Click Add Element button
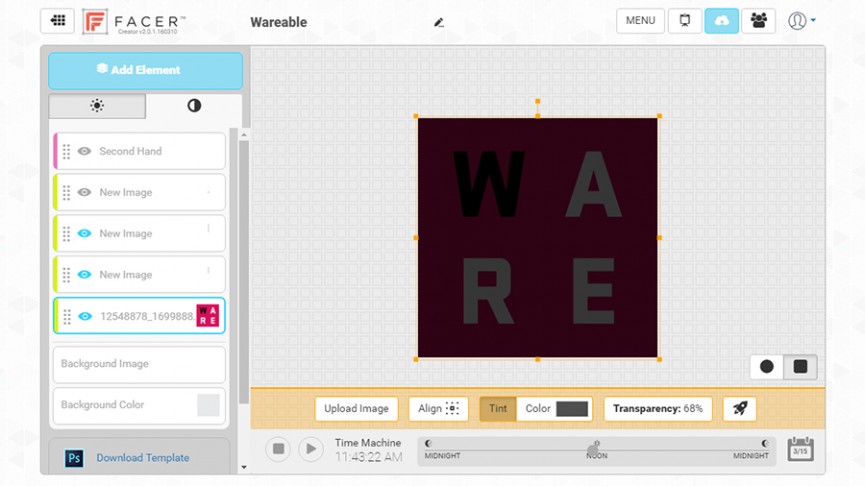Image resolution: width=865 pixels, height=486 pixels. [x=146, y=71]
